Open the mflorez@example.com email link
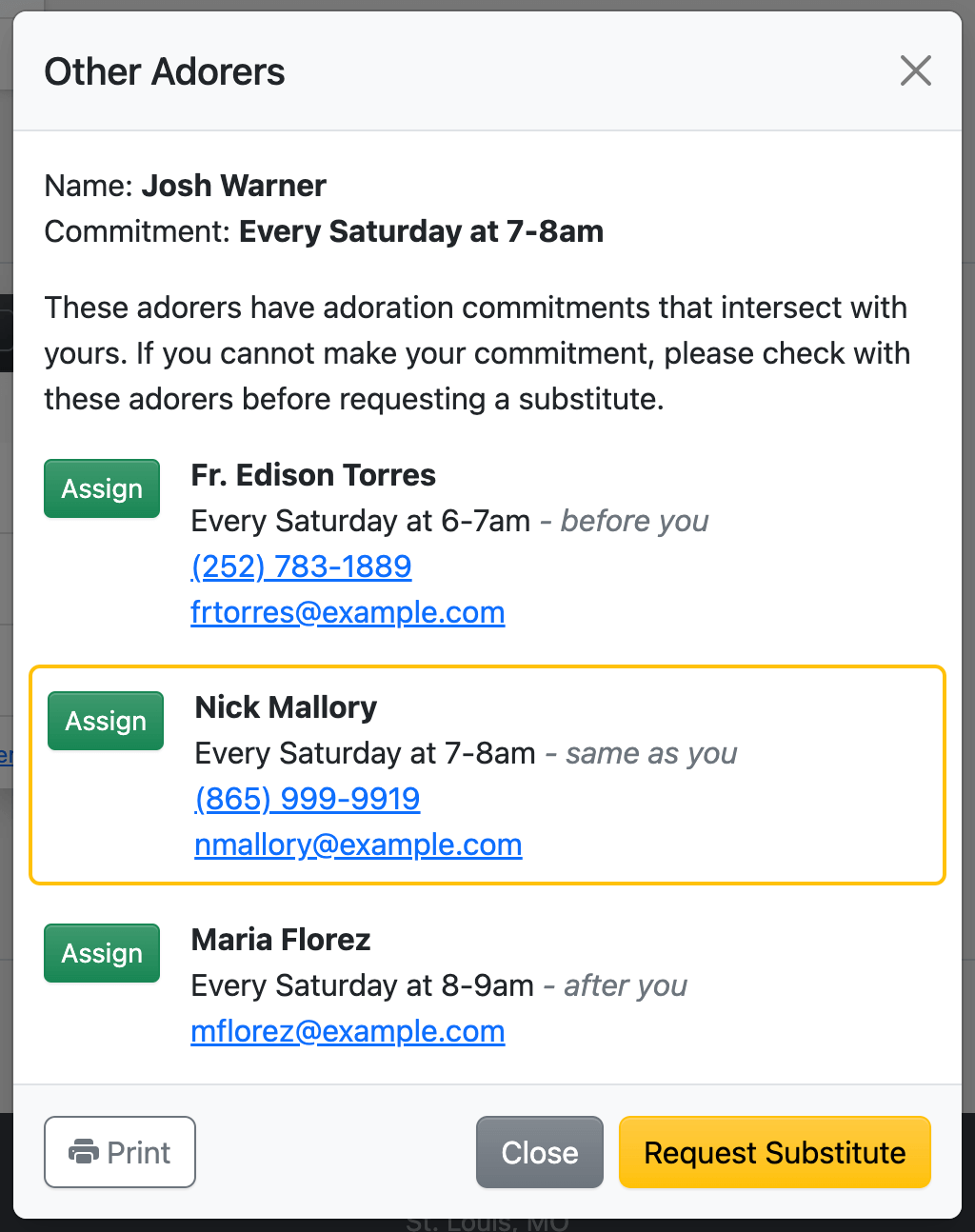This screenshot has height=1232, width=975. pyautogui.click(x=348, y=1031)
